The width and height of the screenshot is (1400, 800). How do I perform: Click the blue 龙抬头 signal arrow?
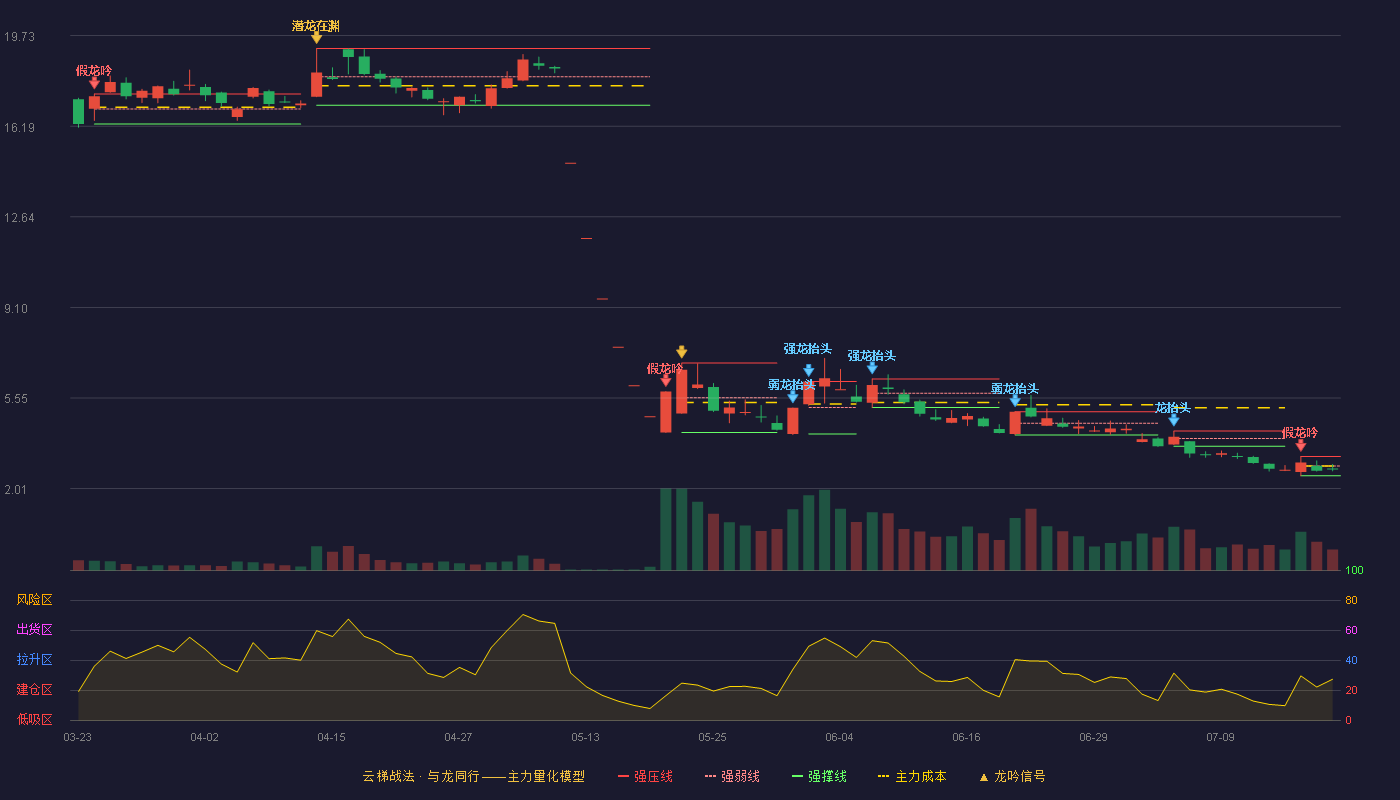pos(1173,420)
